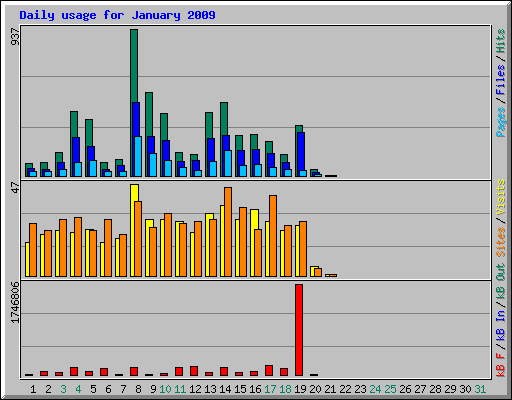Click day label 21 on x-axis
The image size is (512, 400).
[x=330, y=389]
